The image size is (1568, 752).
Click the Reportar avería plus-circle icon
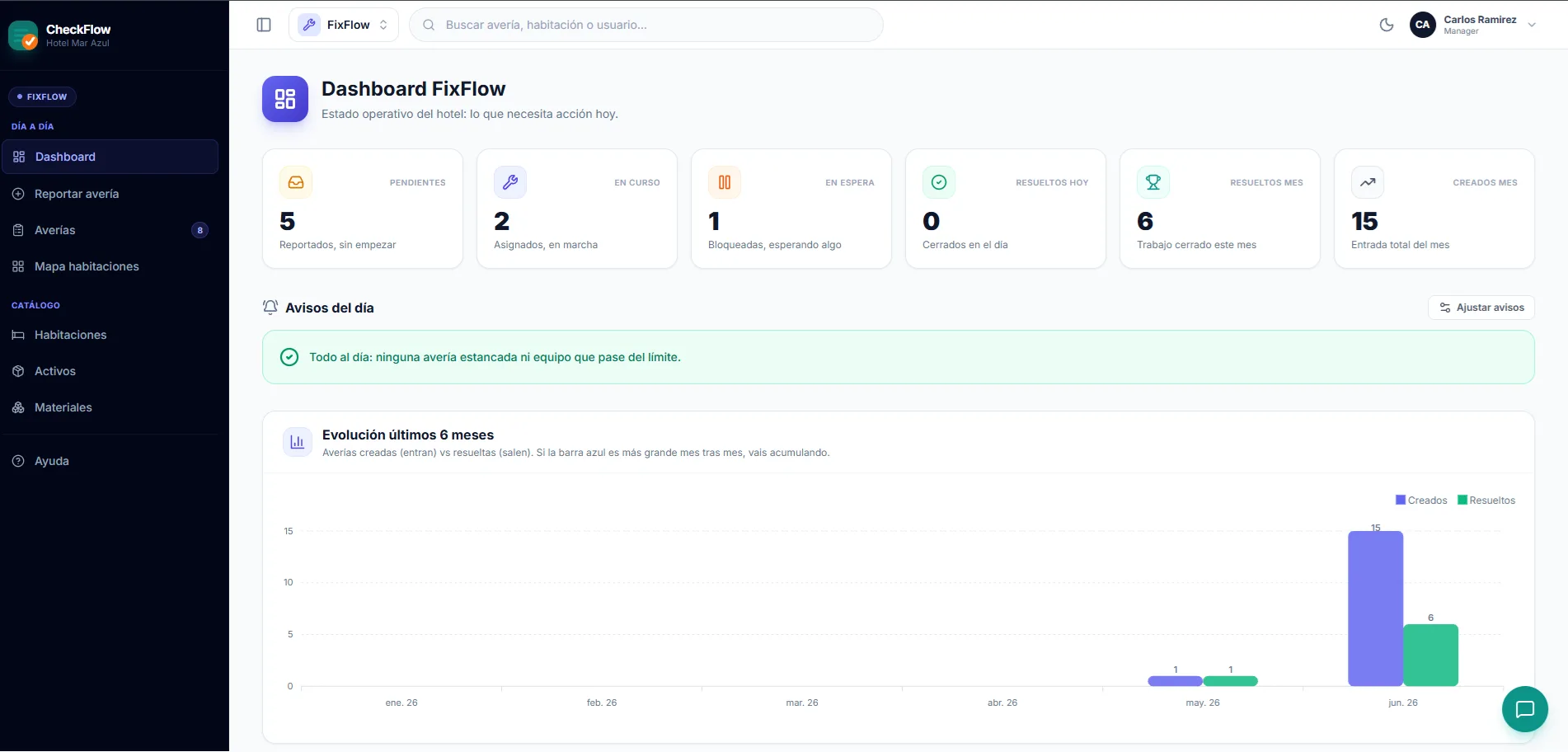coord(18,194)
